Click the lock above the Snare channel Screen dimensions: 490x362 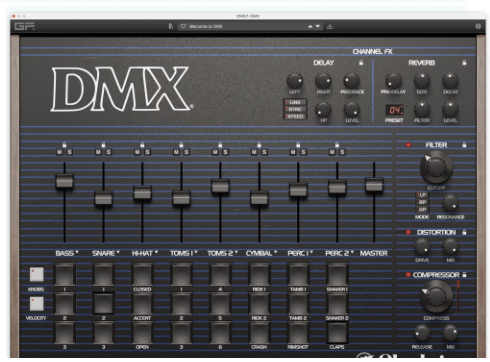click(x=103, y=145)
